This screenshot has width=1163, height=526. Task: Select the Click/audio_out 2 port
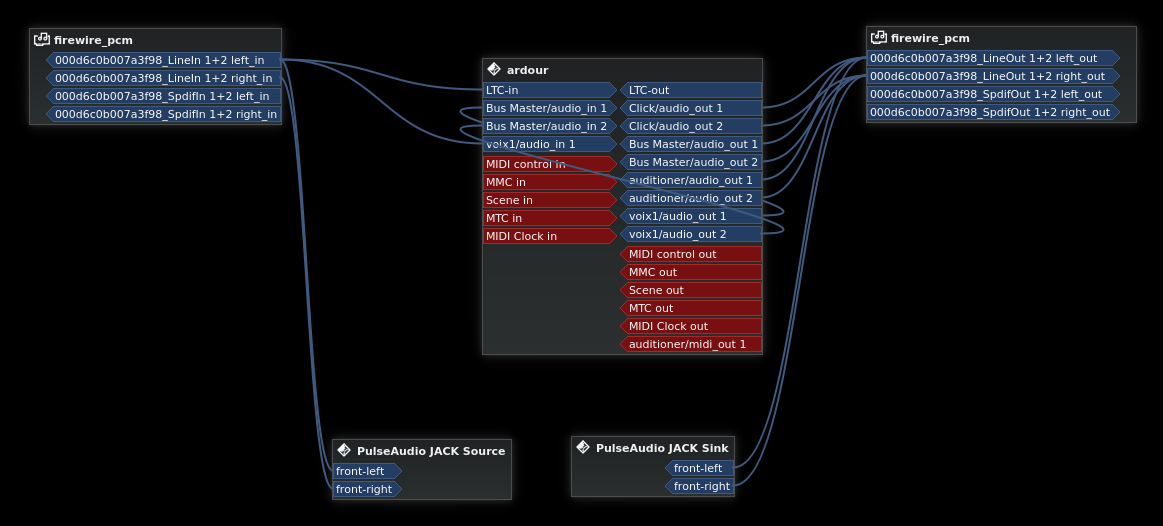[x=691, y=125]
